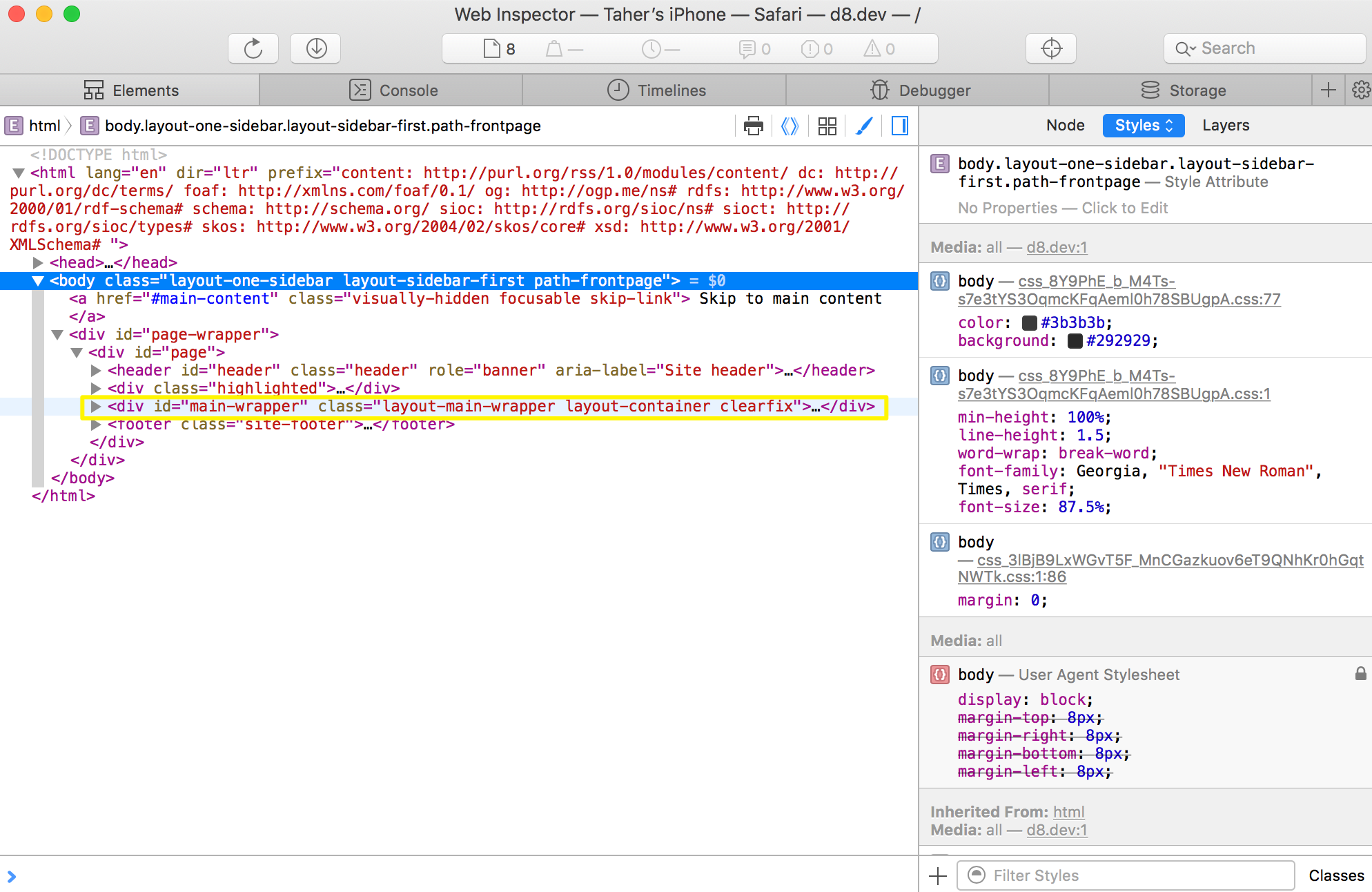The image size is (1372, 892).
Task: Toggle the details sidebar panel
Action: tap(900, 126)
